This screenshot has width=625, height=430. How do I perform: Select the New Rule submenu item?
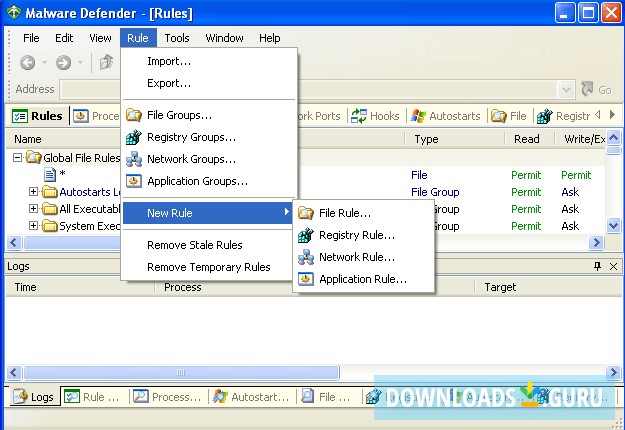207,213
